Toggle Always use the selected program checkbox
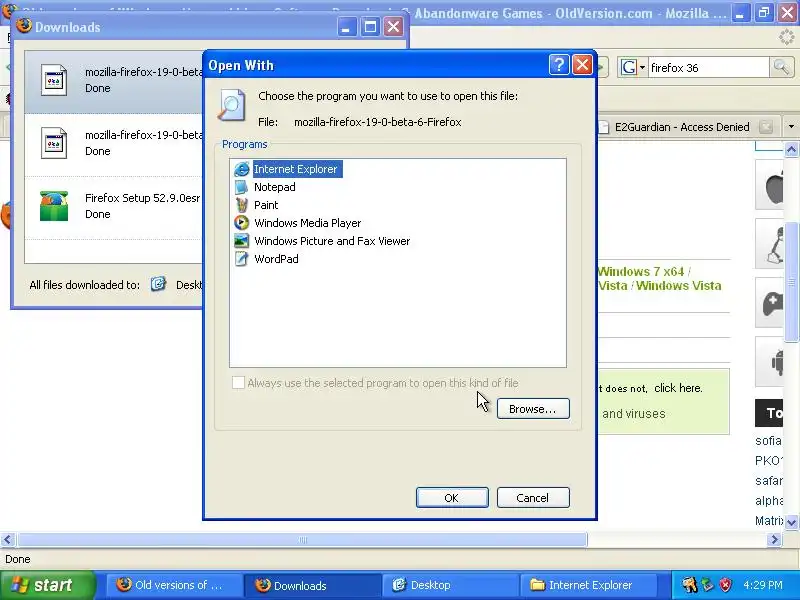800x600 pixels. coord(238,383)
